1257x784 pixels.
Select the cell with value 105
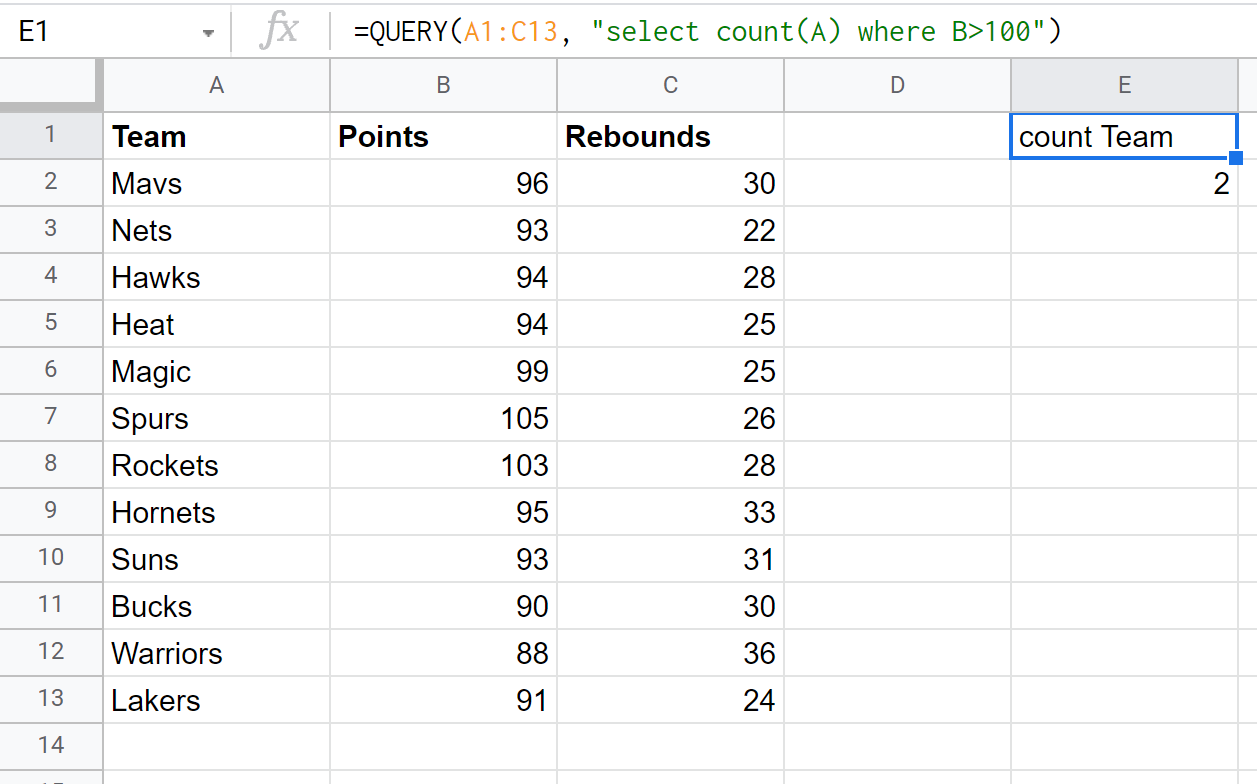(443, 418)
